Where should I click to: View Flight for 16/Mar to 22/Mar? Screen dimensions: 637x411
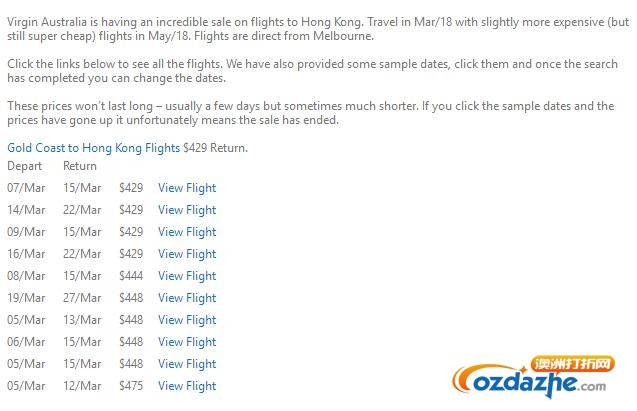click(187, 254)
